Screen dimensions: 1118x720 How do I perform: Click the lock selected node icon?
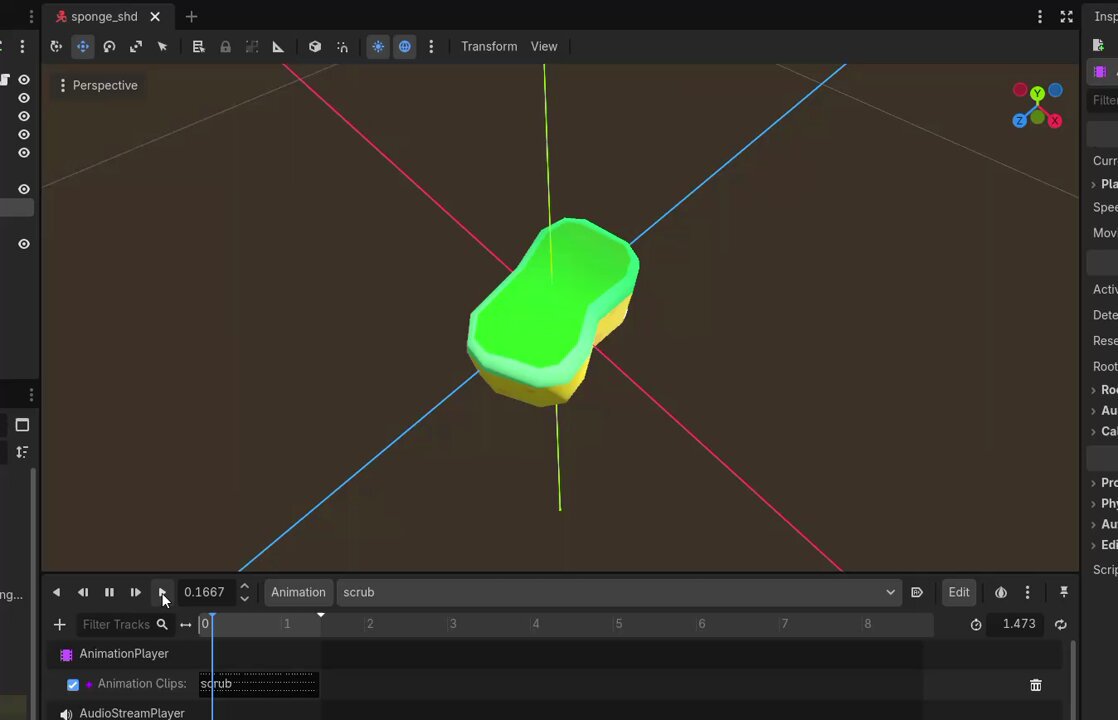pyautogui.click(x=225, y=46)
